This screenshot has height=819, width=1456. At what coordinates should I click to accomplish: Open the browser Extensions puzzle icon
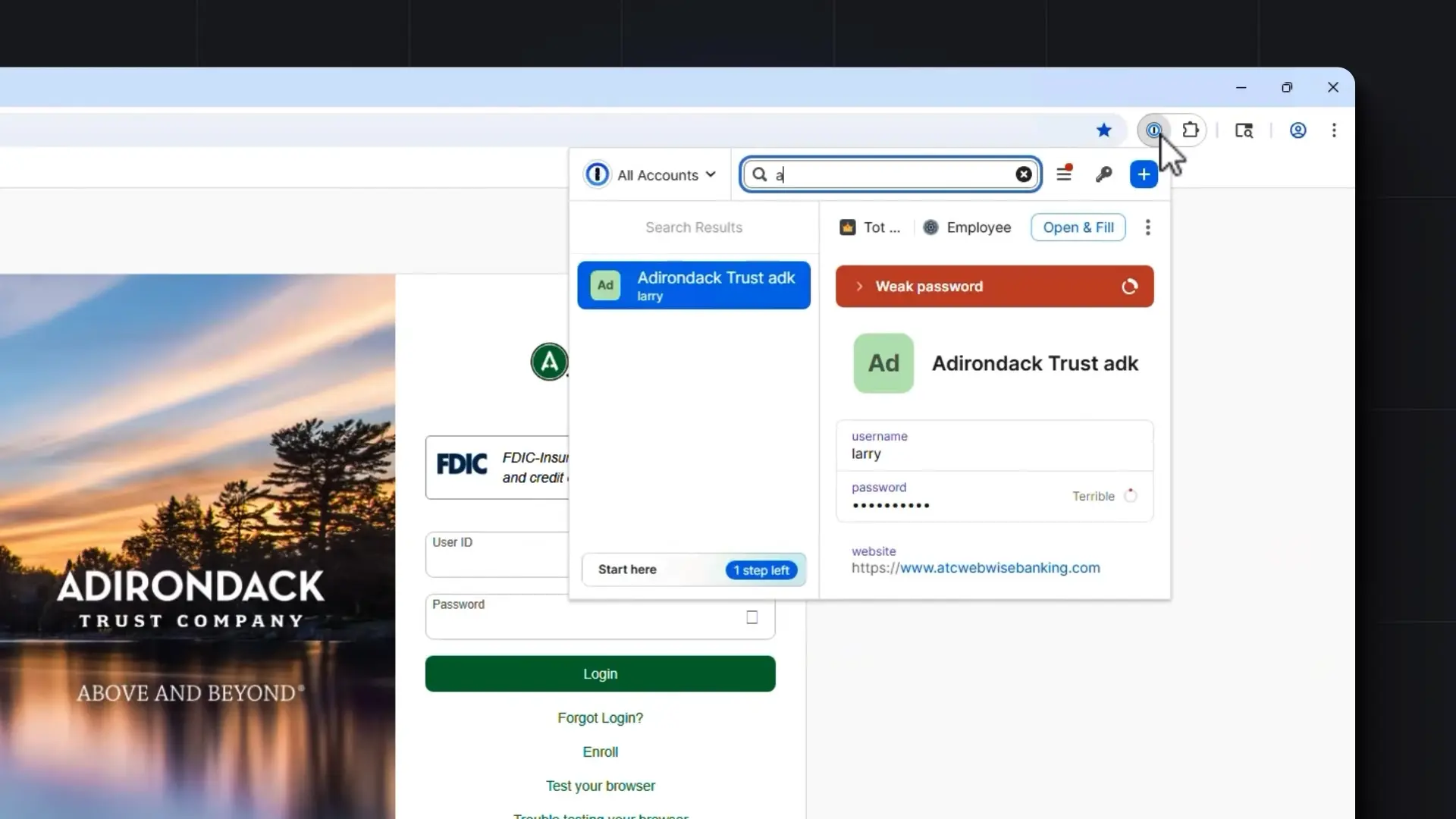(1191, 130)
